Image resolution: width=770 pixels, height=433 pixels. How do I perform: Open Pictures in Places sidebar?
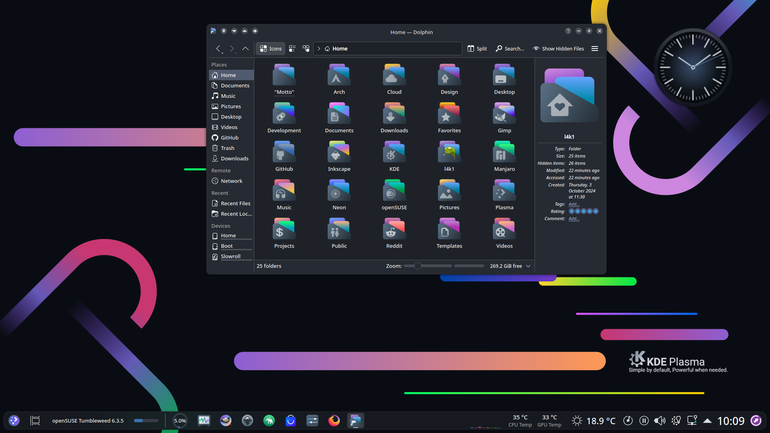[231, 106]
